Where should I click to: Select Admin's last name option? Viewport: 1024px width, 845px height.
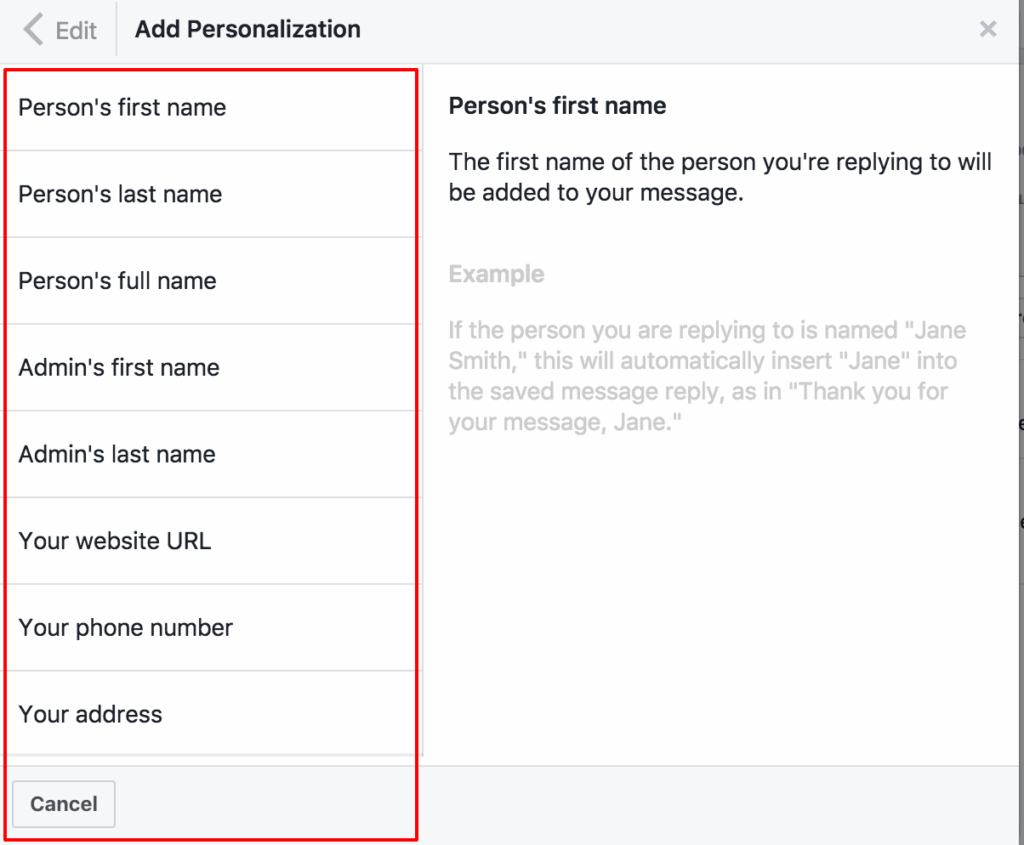pyautogui.click(x=116, y=454)
